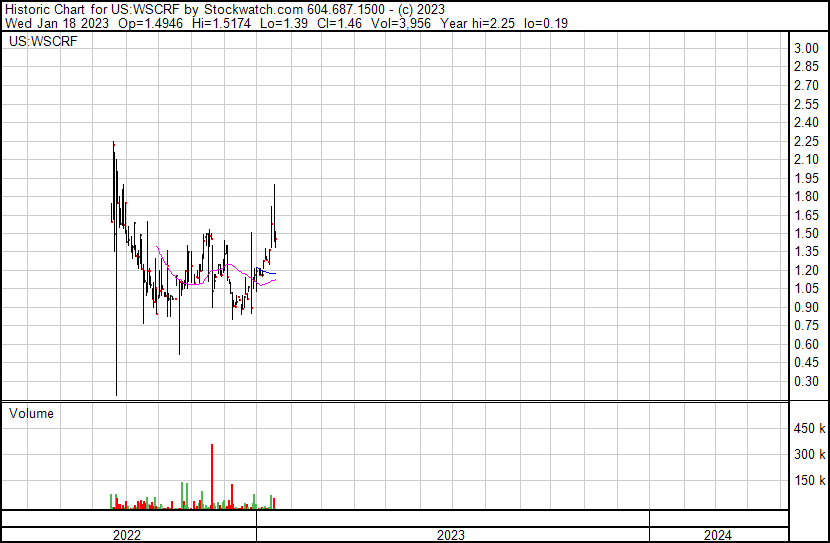Click the 'Wed Jan 18 2023' date text

[57, 23]
